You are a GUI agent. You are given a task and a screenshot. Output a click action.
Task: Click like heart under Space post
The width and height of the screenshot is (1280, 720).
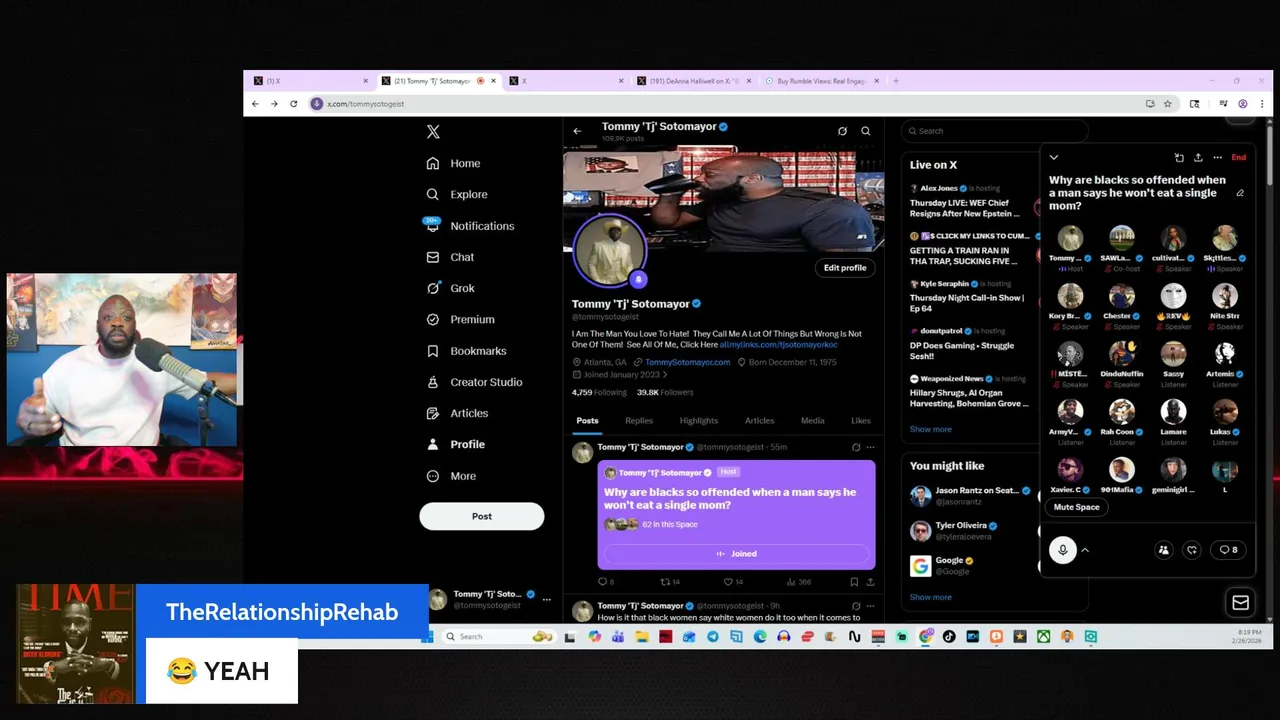tap(728, 581)
